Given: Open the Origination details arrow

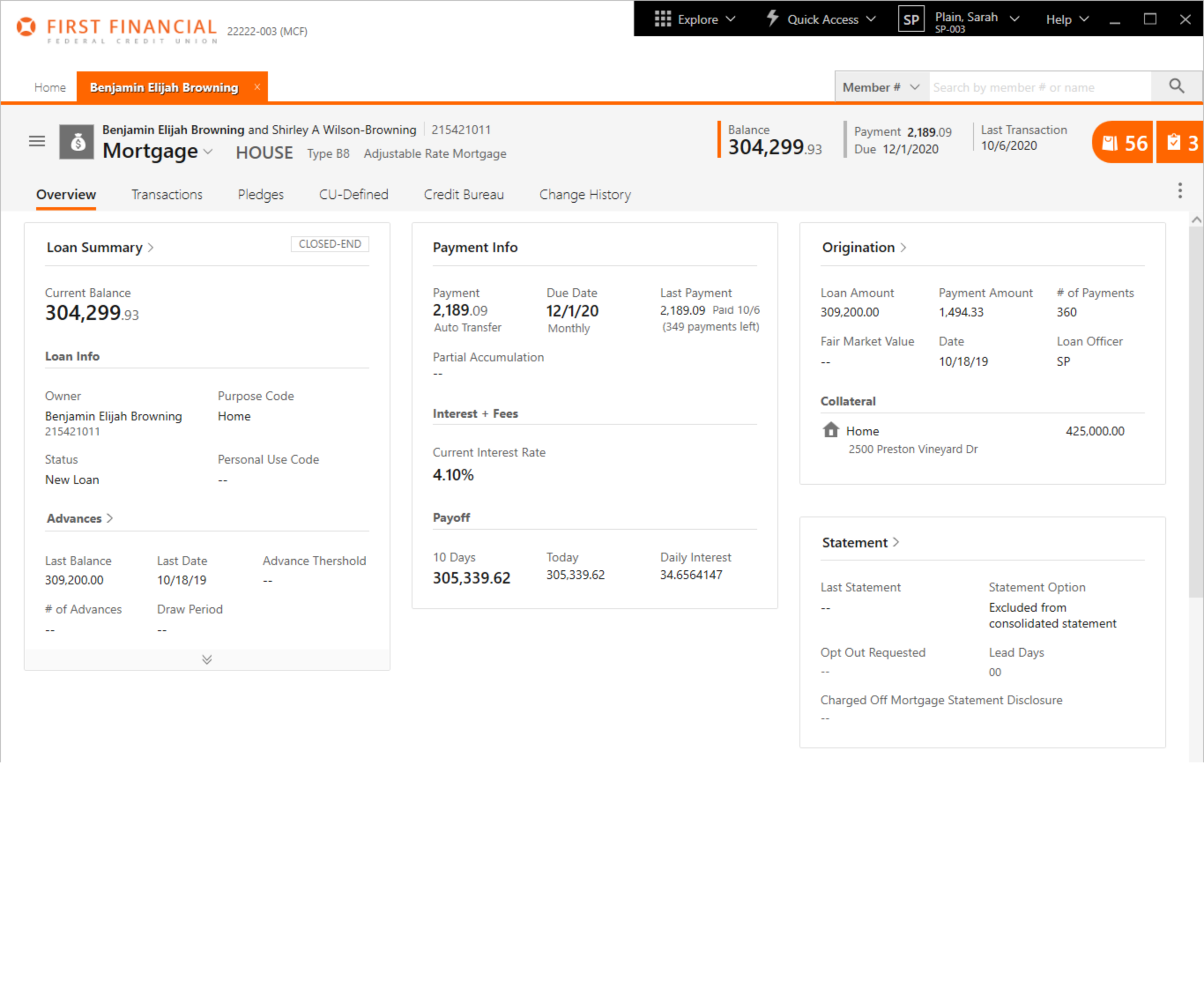Looking at the screenshot, I should coord(903,248).
